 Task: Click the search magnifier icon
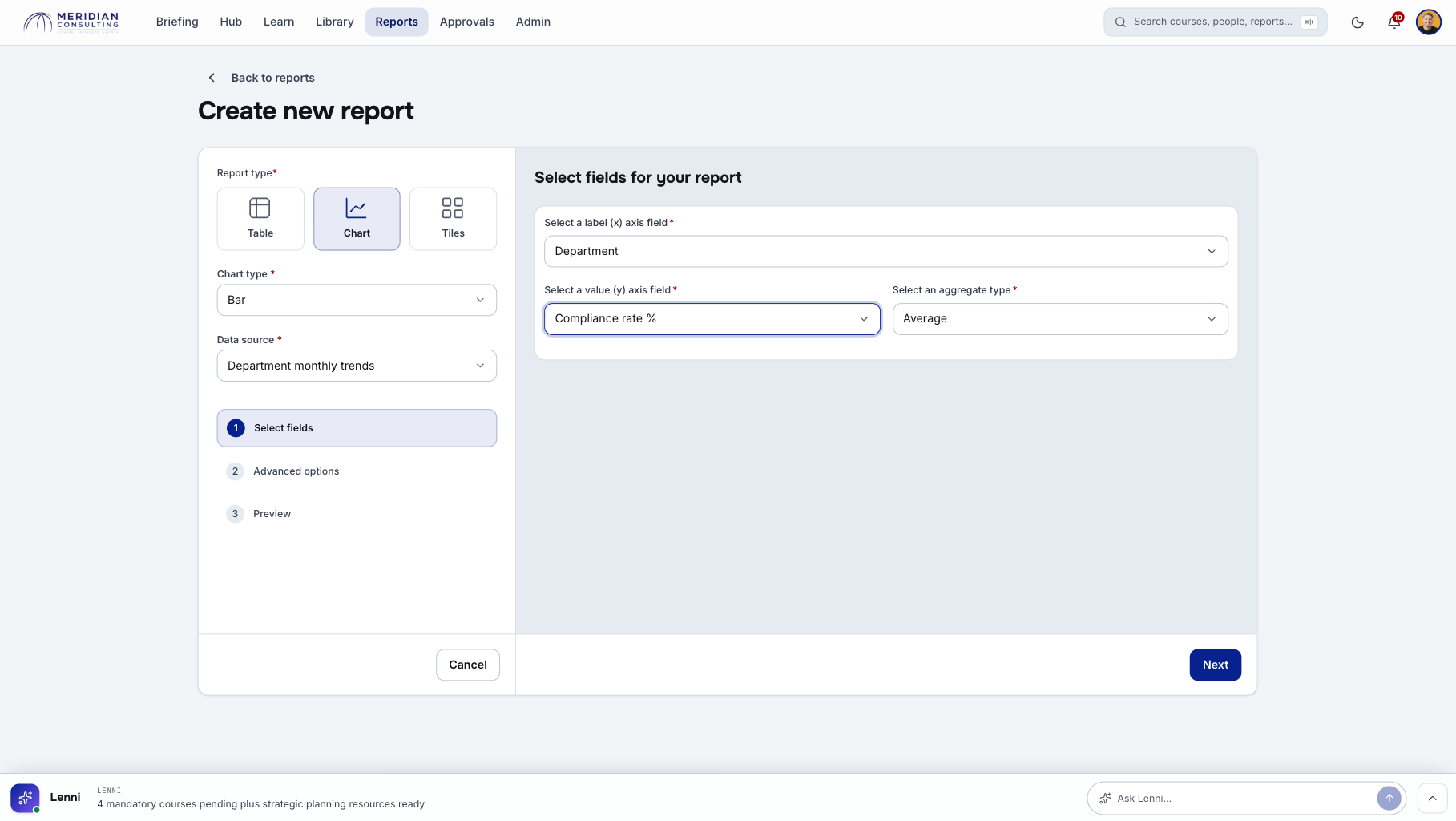(x=1120, y=22)
